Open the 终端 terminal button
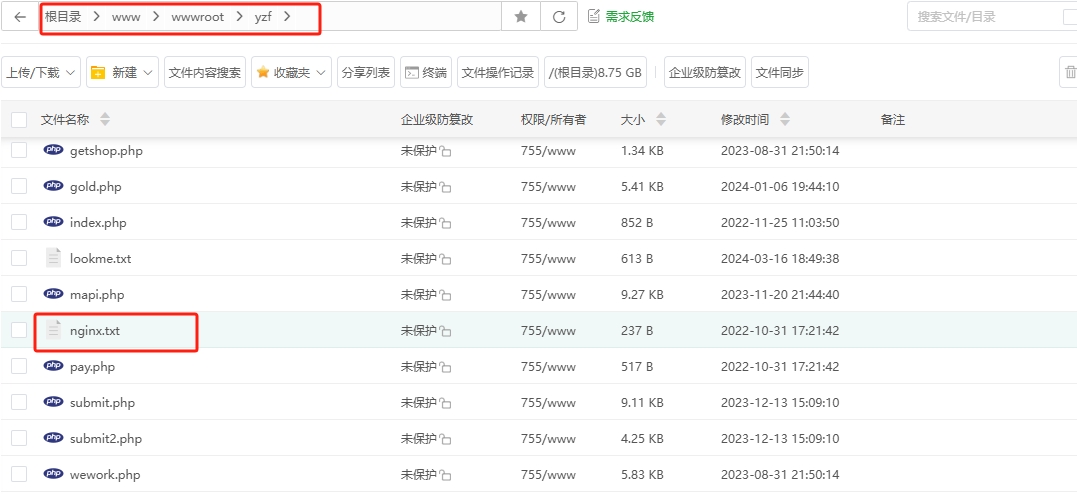Image resolution: width=1077 pixels, height=494 pixels. [x=426, y=72]
